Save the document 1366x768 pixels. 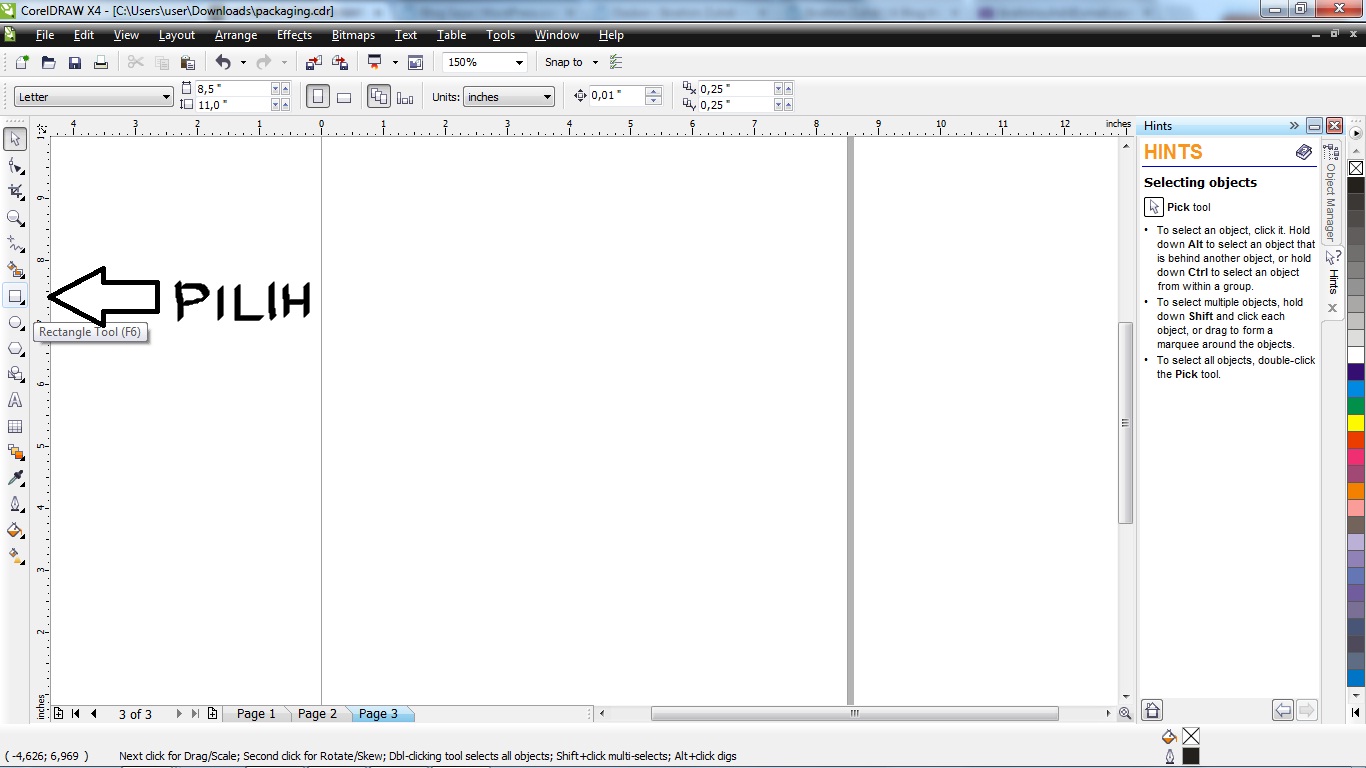(x=74, y=62)
